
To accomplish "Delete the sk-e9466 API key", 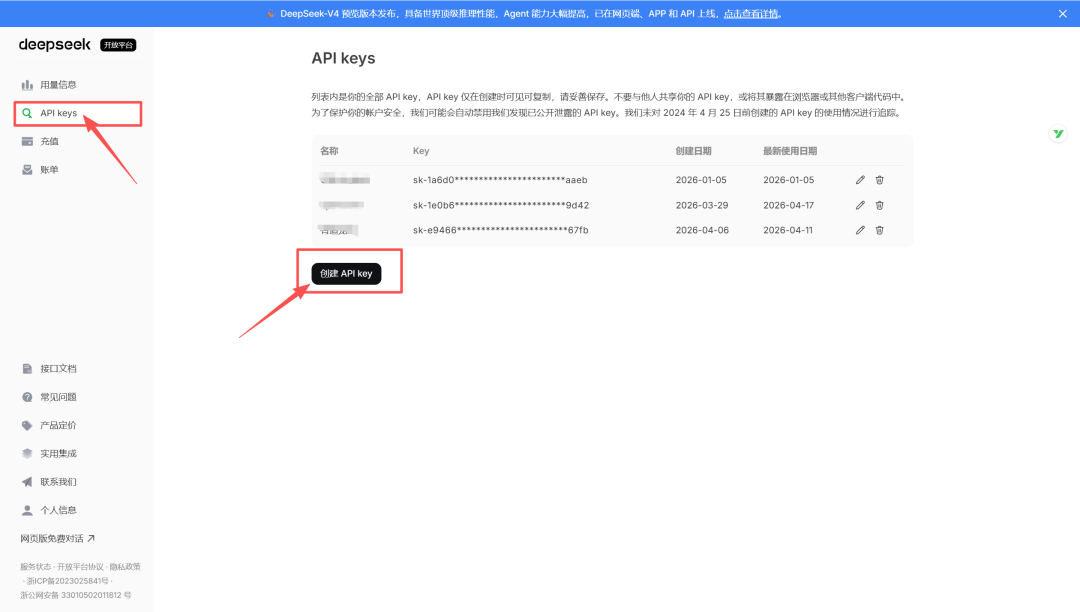I will 880,230.
